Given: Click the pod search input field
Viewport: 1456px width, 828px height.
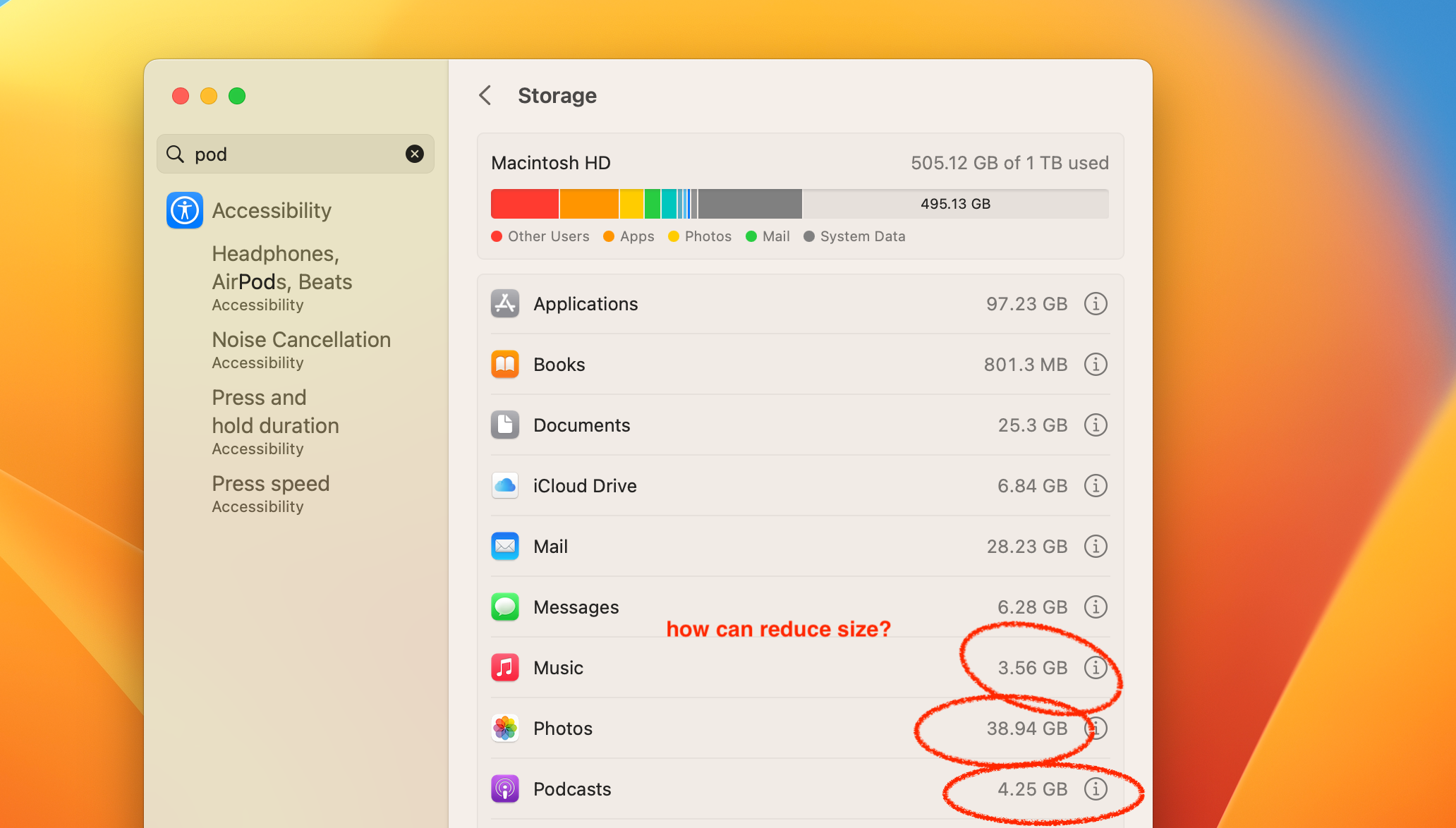Looking at the screenshot, I should click(x=295, y=154).
